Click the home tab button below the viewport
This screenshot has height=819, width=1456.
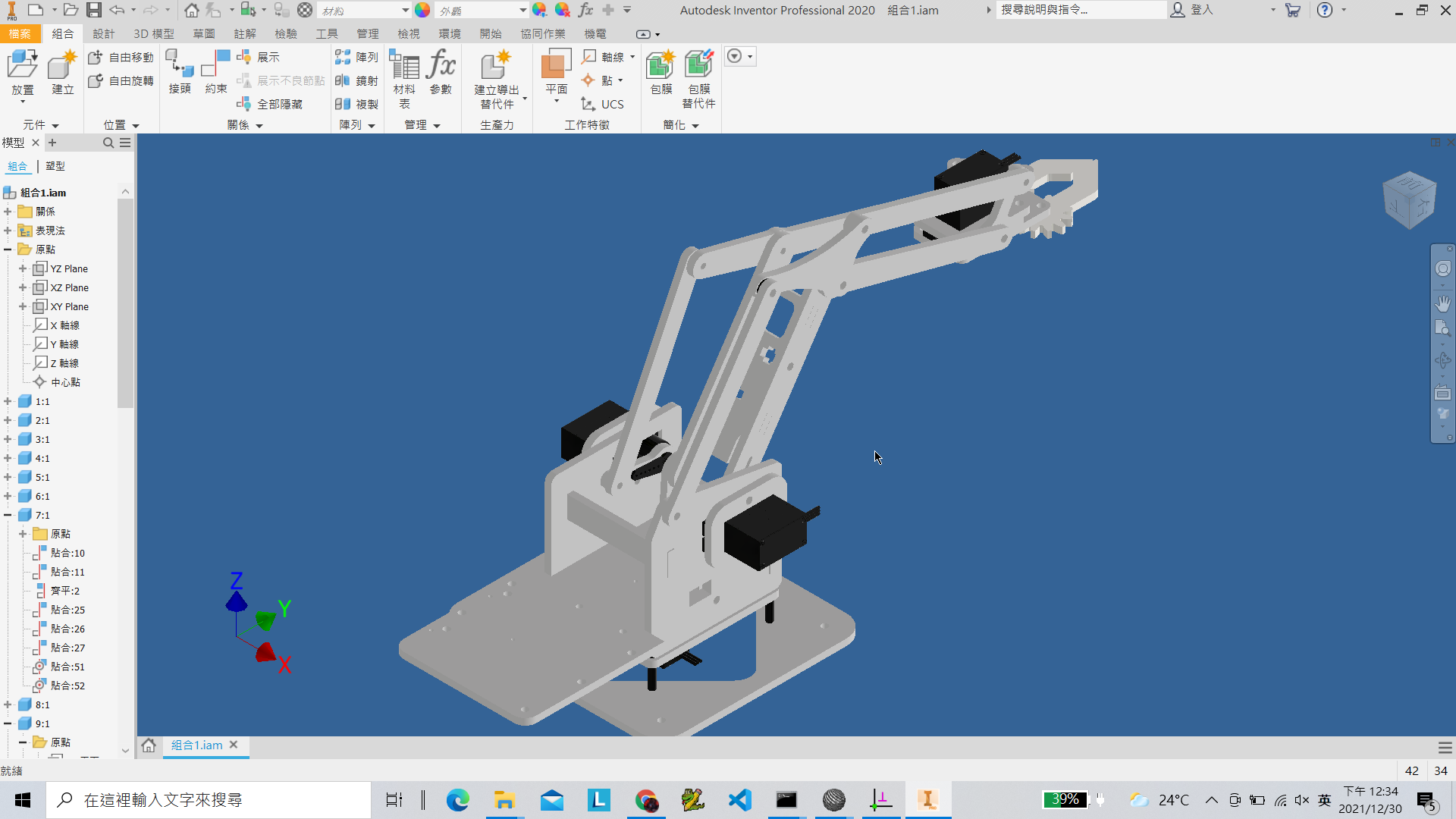click(149, 745)
